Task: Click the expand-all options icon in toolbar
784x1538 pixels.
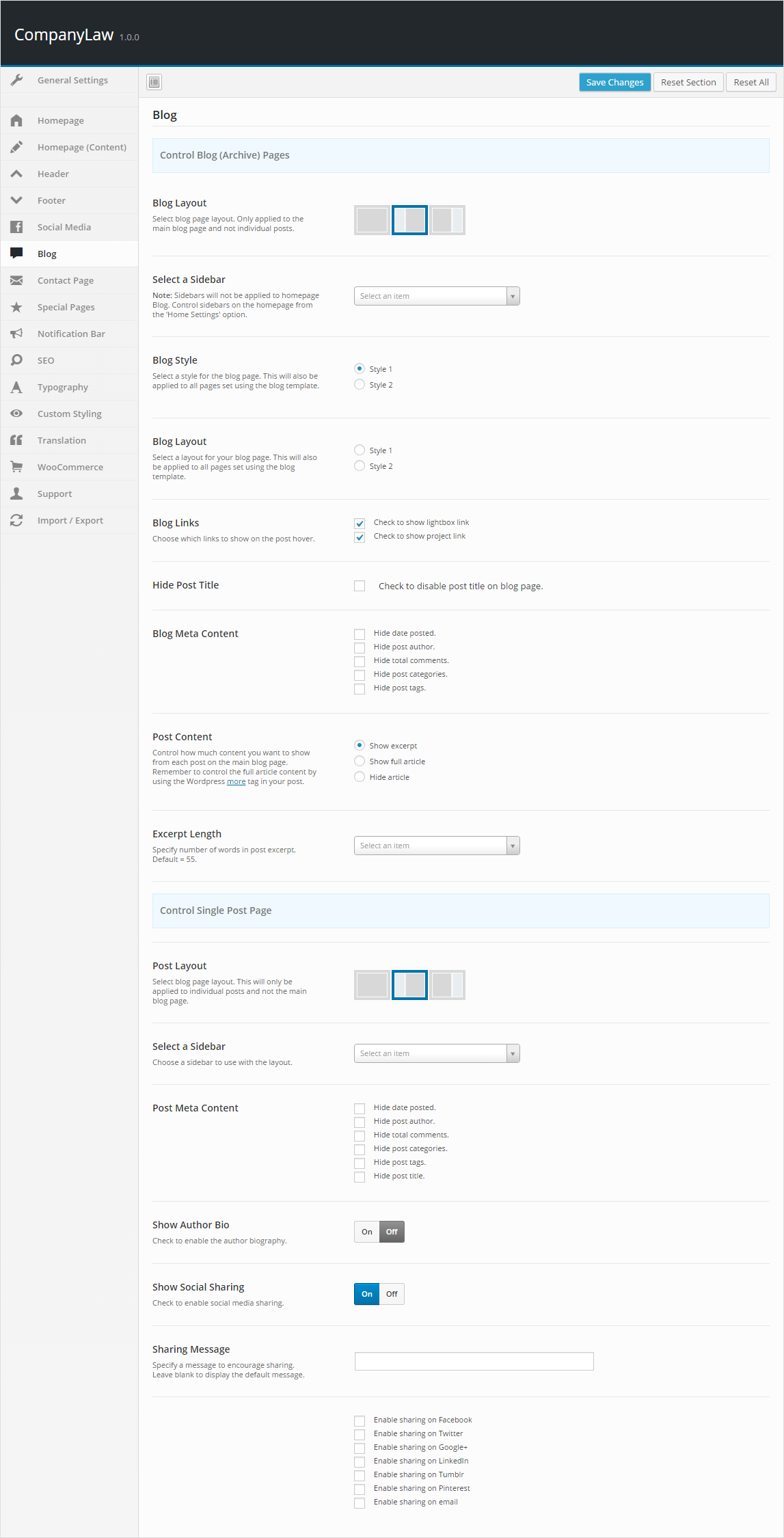Action: (x=154, y=82)
